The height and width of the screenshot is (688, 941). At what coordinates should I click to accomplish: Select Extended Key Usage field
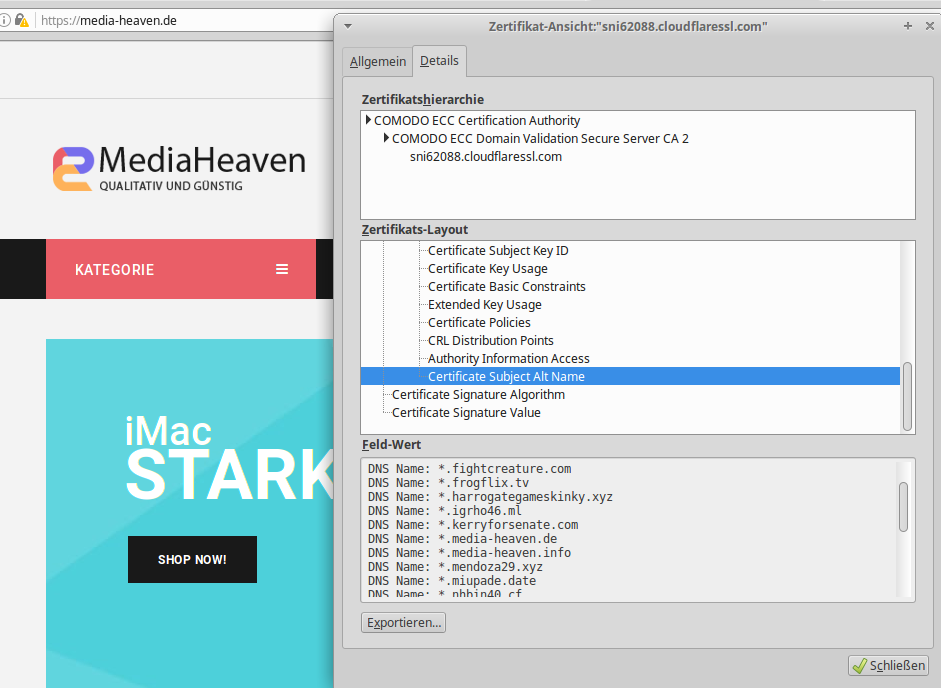coord(484,305)
